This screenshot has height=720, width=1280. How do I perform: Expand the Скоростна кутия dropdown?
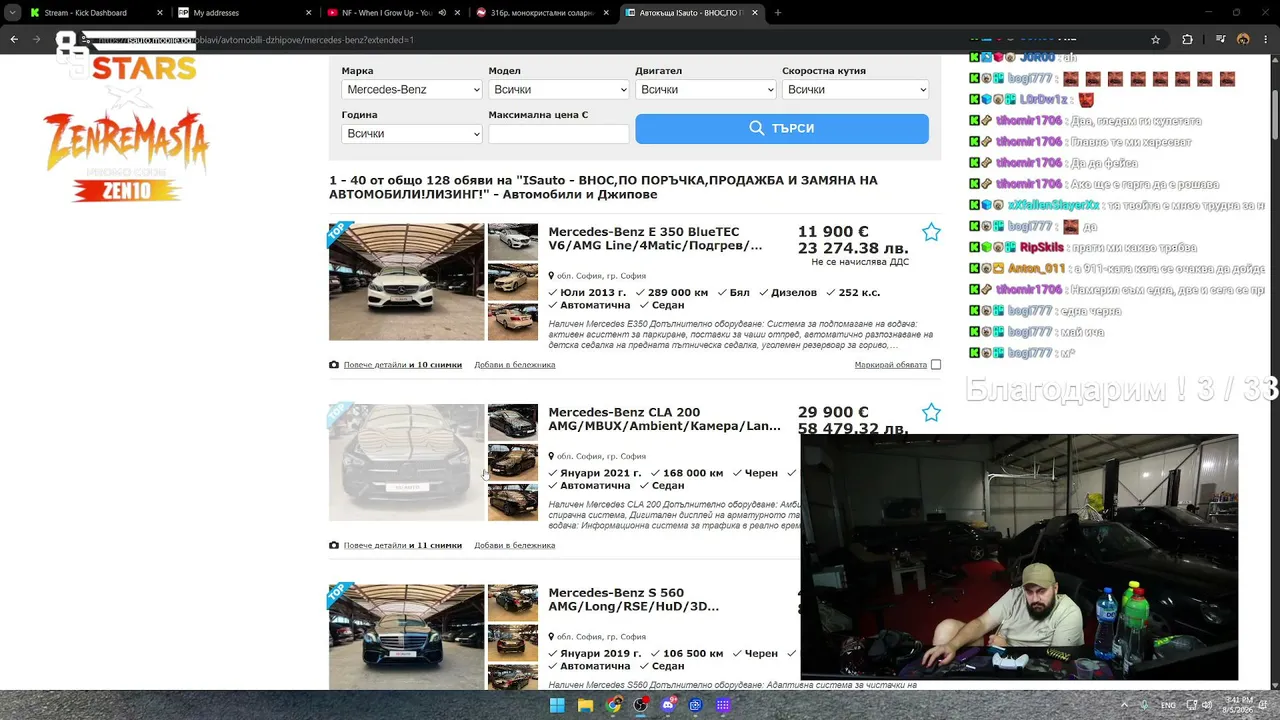click(855, 90)
